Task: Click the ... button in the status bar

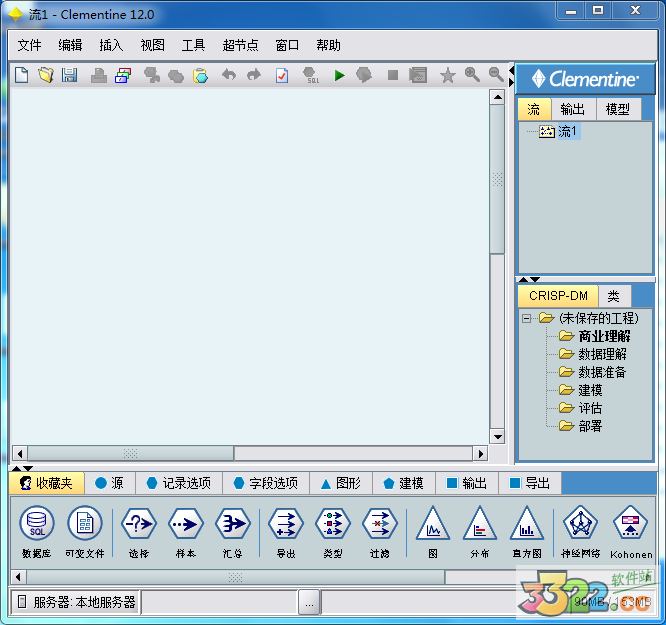Action: [309, 602]
